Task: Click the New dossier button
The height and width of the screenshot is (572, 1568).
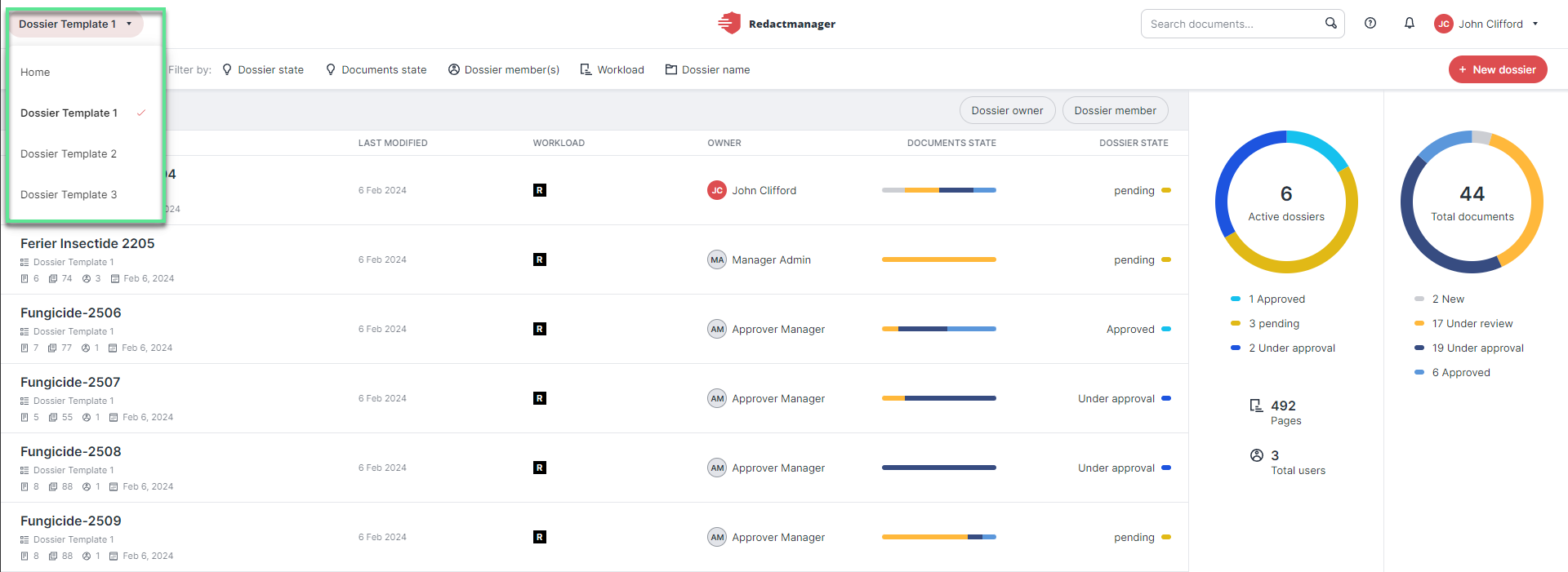Action: [1498, 69]
